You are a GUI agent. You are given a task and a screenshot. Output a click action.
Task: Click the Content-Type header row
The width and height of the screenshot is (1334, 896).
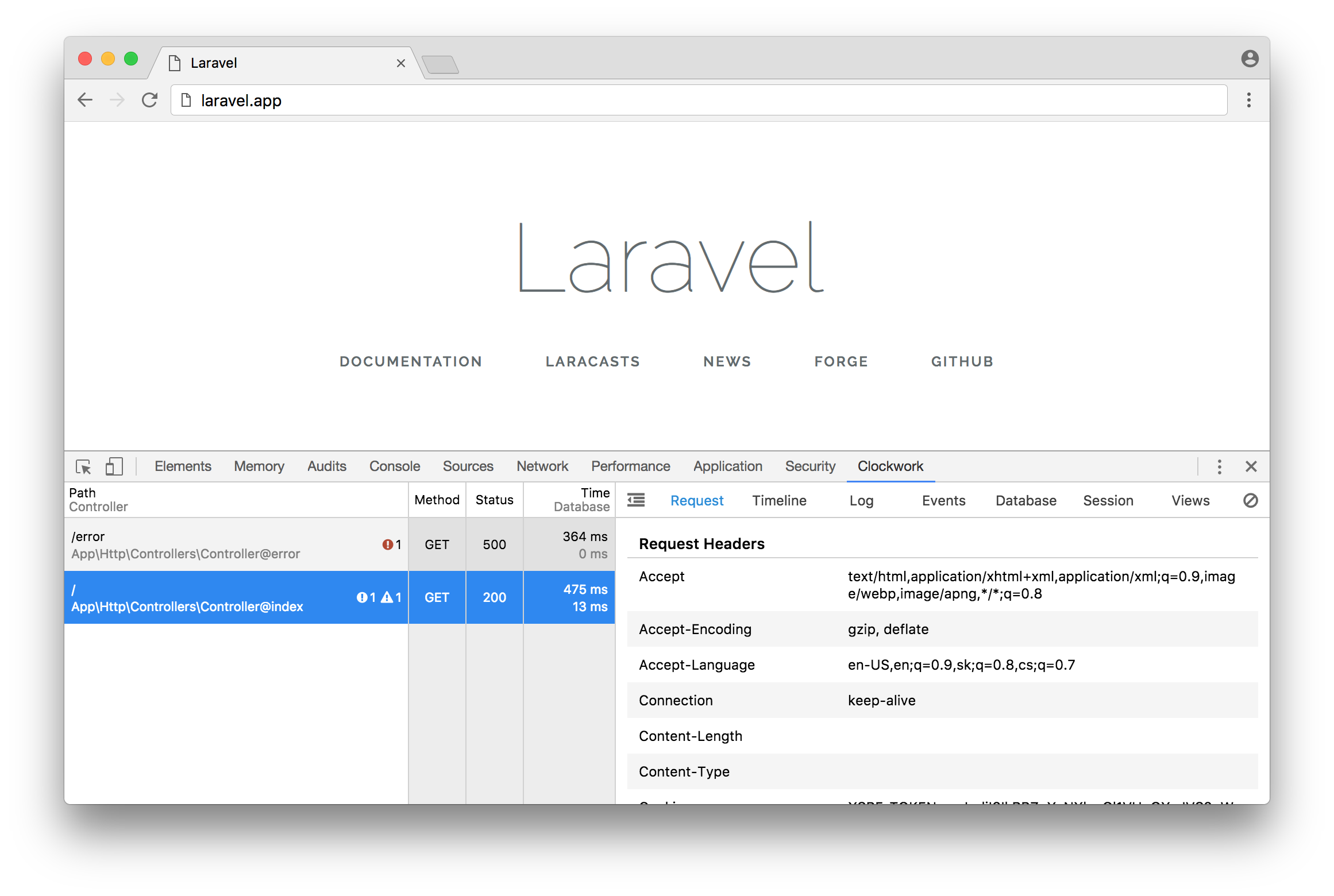tap(942, 771)
